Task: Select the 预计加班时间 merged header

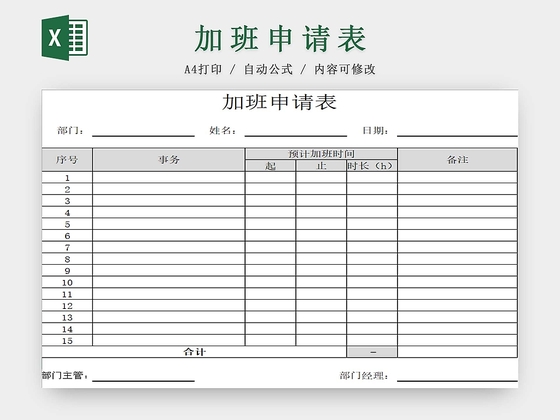Action: (321, 154)
